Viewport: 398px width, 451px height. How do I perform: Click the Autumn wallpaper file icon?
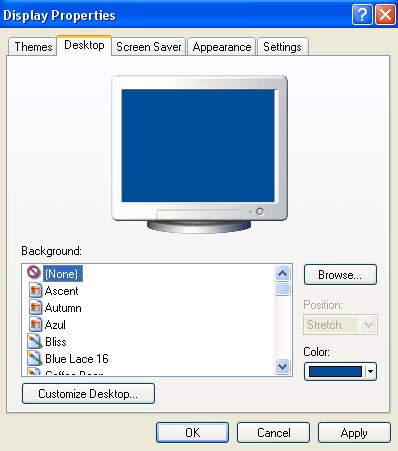[x=35, y=307]
